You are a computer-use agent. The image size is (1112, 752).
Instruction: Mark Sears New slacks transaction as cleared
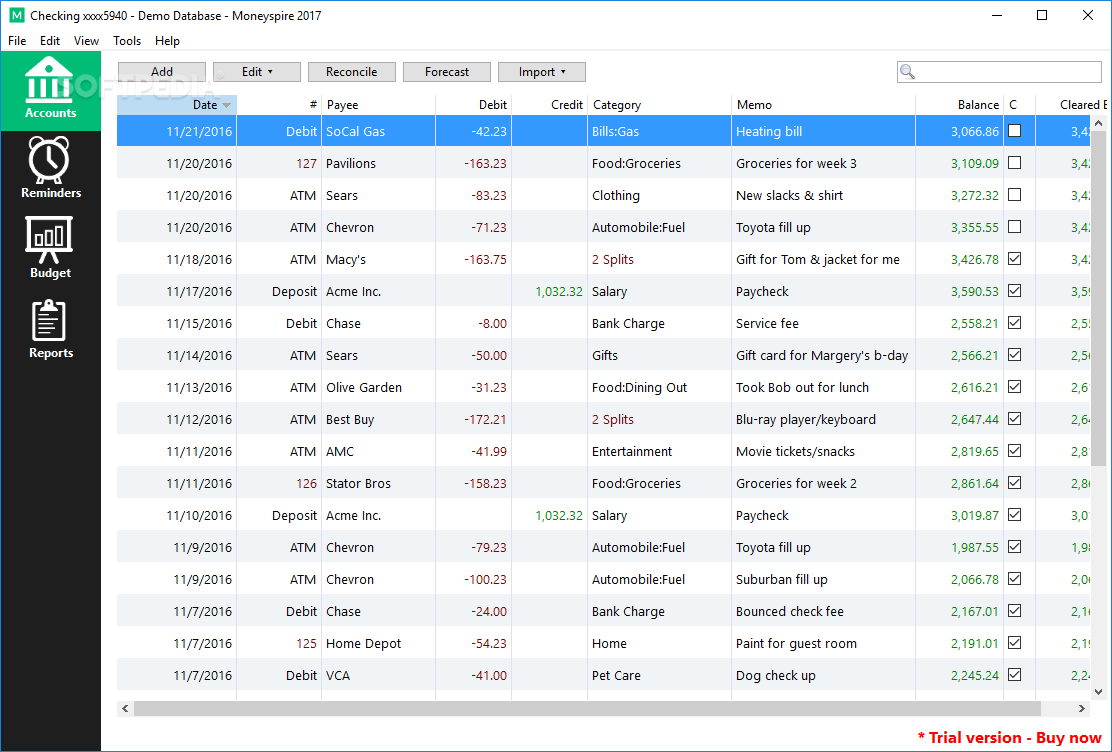[x=1015, y=194]
